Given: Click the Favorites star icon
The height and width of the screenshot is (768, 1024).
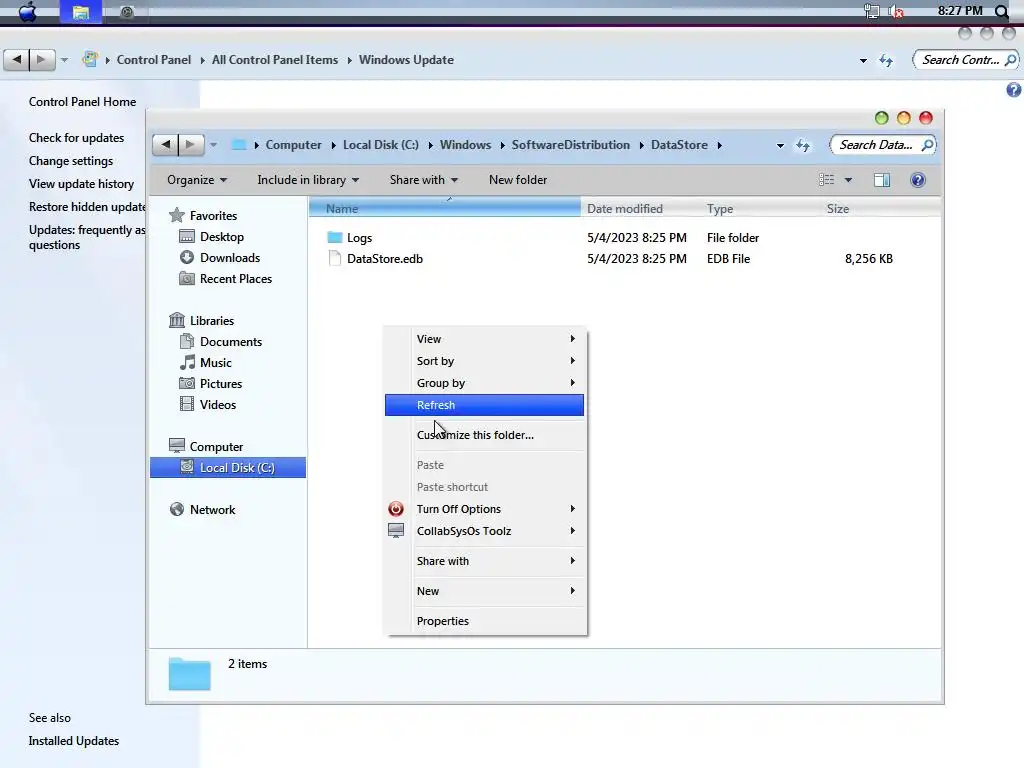Looking at the screenshot, I should click(x=176, y=215).
